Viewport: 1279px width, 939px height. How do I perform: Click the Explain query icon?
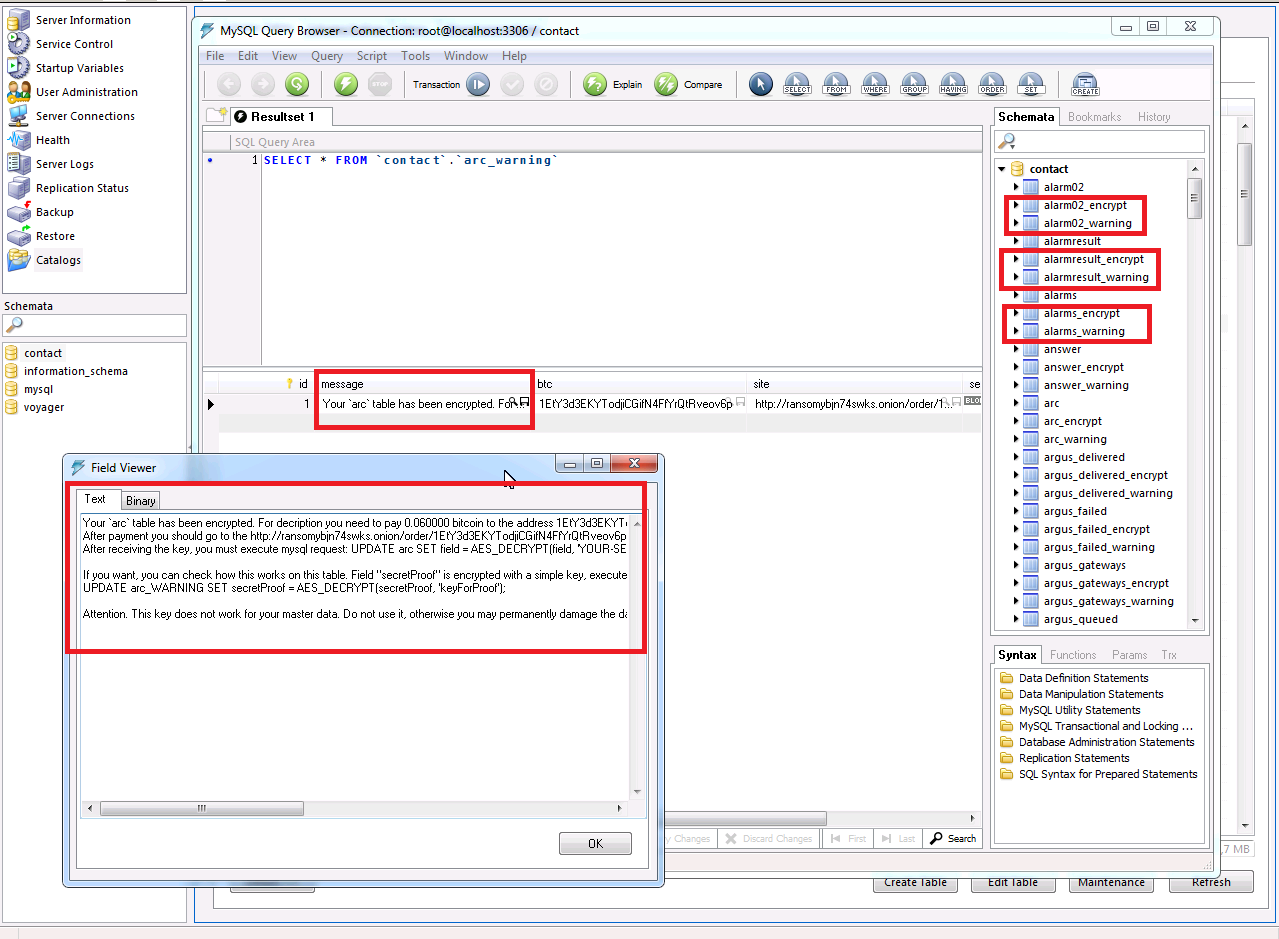595,84
